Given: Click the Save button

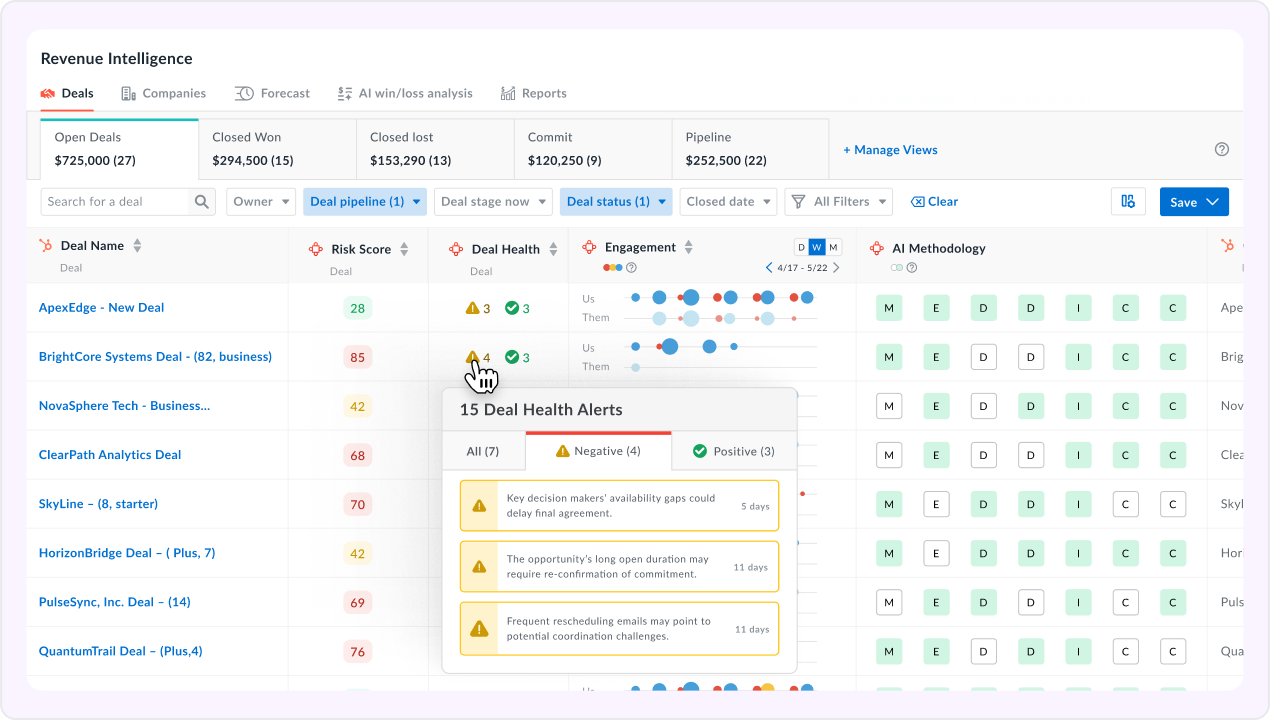Looking at the screenshot, I should tap(1194, 201).
